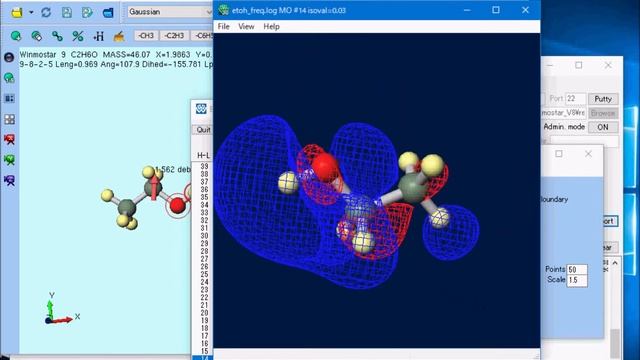640x360 pixels.
Task: Click the purple Z-axis view camera icon
Action: [x=9, y=180]
